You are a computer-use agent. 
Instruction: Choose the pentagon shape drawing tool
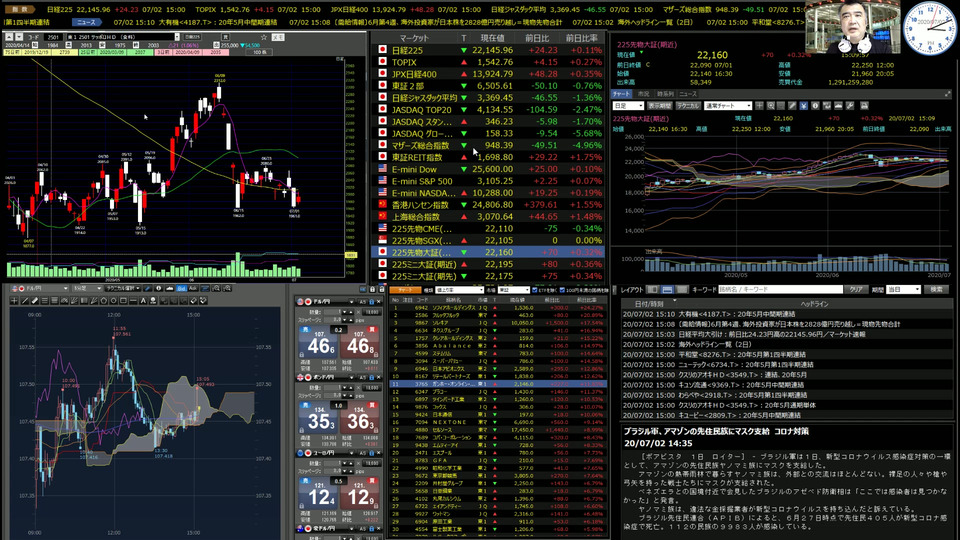[x=104, y=301]
